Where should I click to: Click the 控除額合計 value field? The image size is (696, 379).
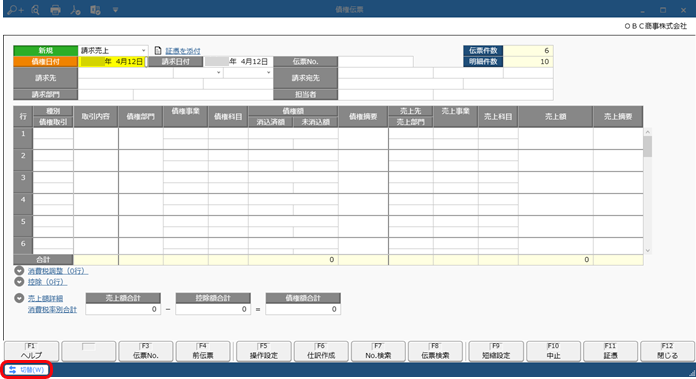tap(213, 309)
